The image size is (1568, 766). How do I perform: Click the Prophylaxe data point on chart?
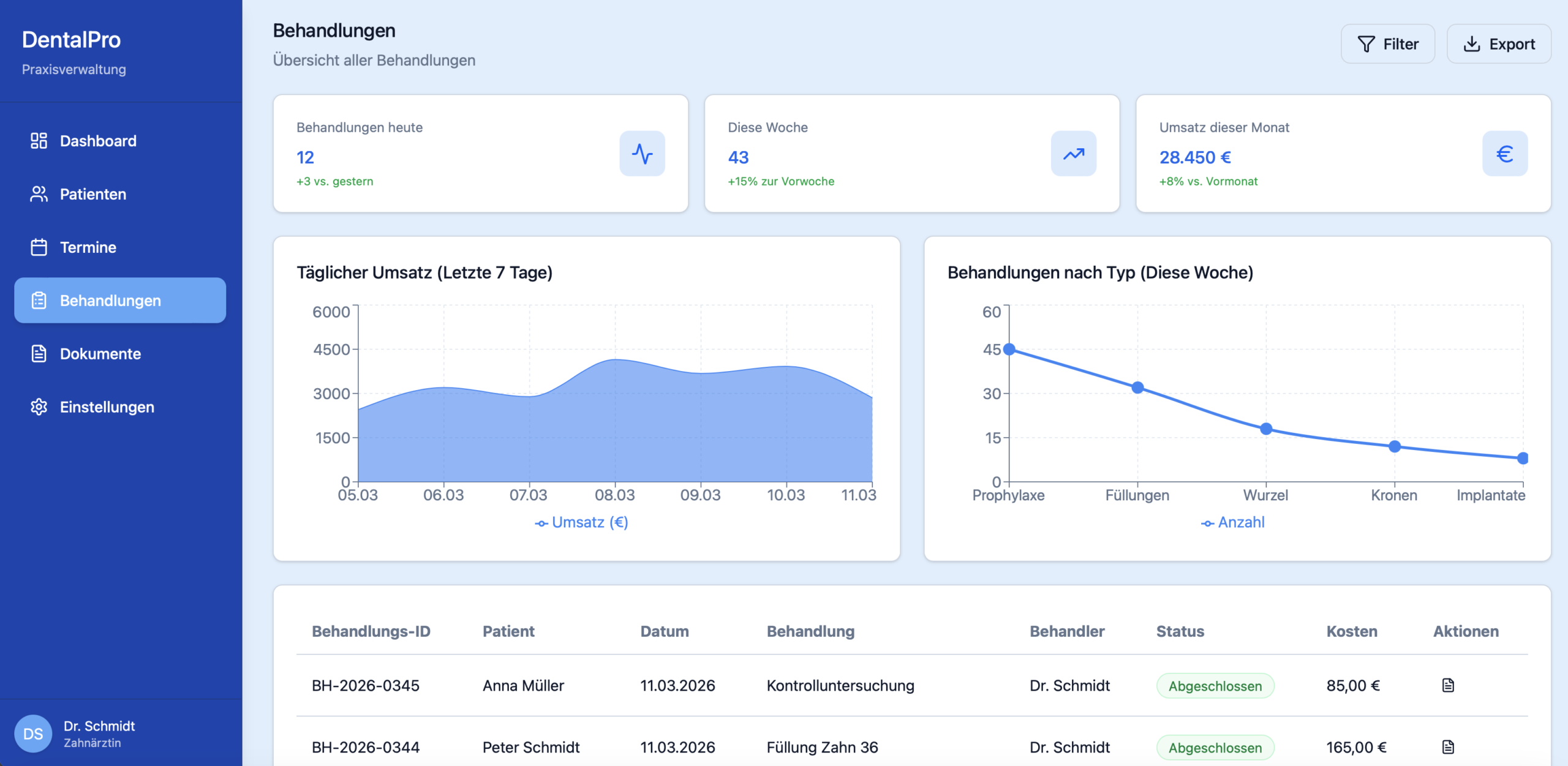[1009, 349]
